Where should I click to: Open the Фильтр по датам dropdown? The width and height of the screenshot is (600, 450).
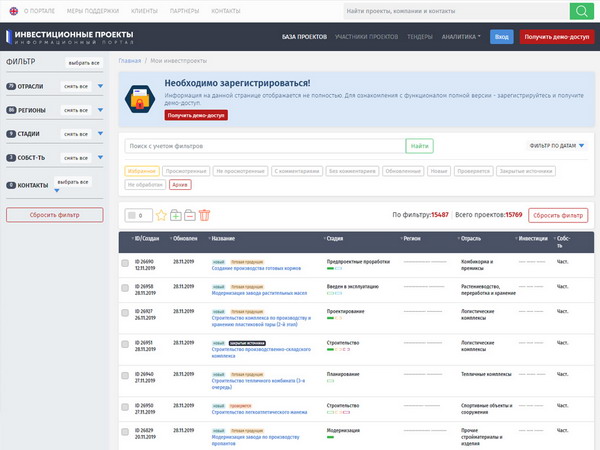coord(557,146)
